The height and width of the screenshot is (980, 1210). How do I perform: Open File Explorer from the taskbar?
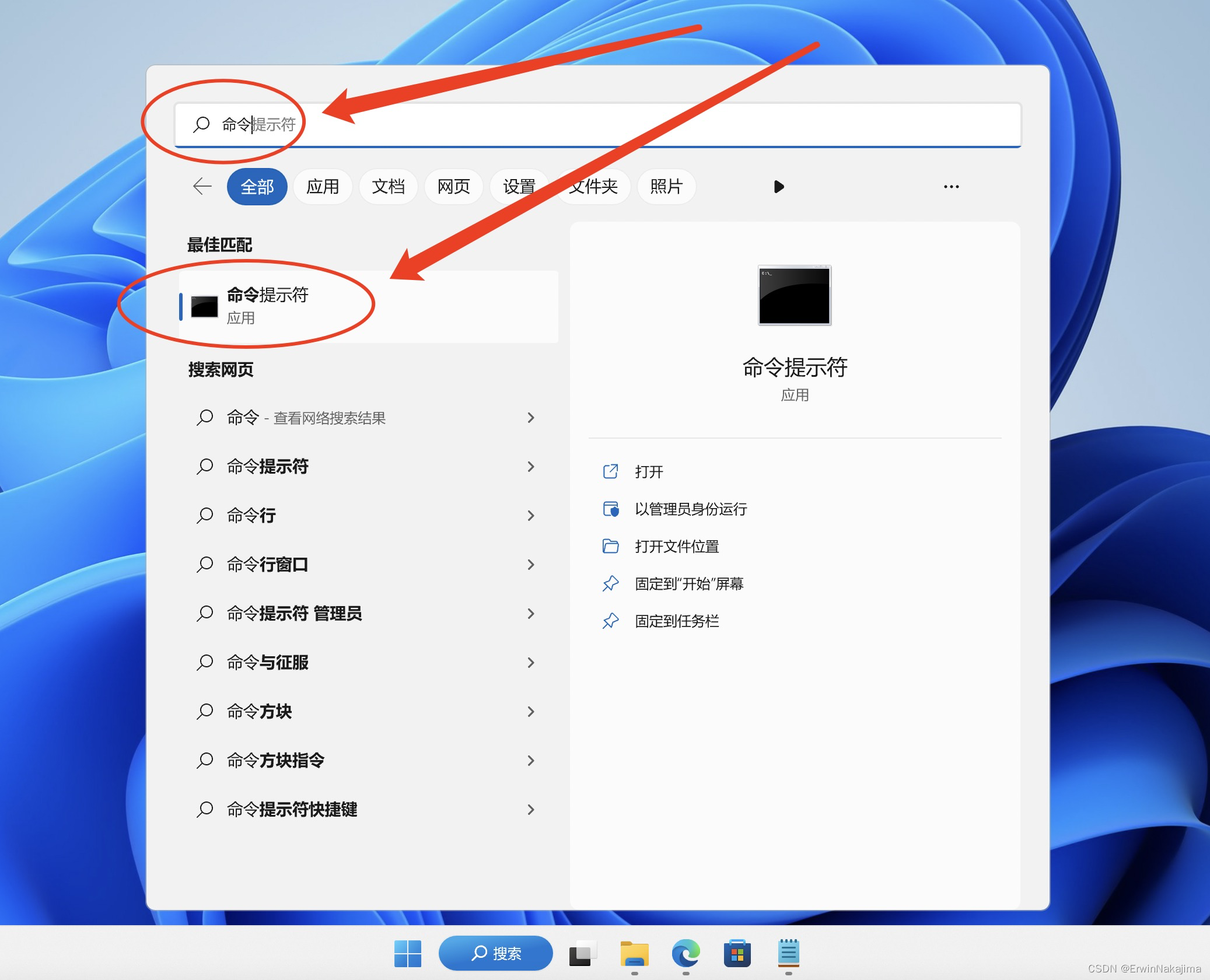pyautogui.click(x=635, y=953)
